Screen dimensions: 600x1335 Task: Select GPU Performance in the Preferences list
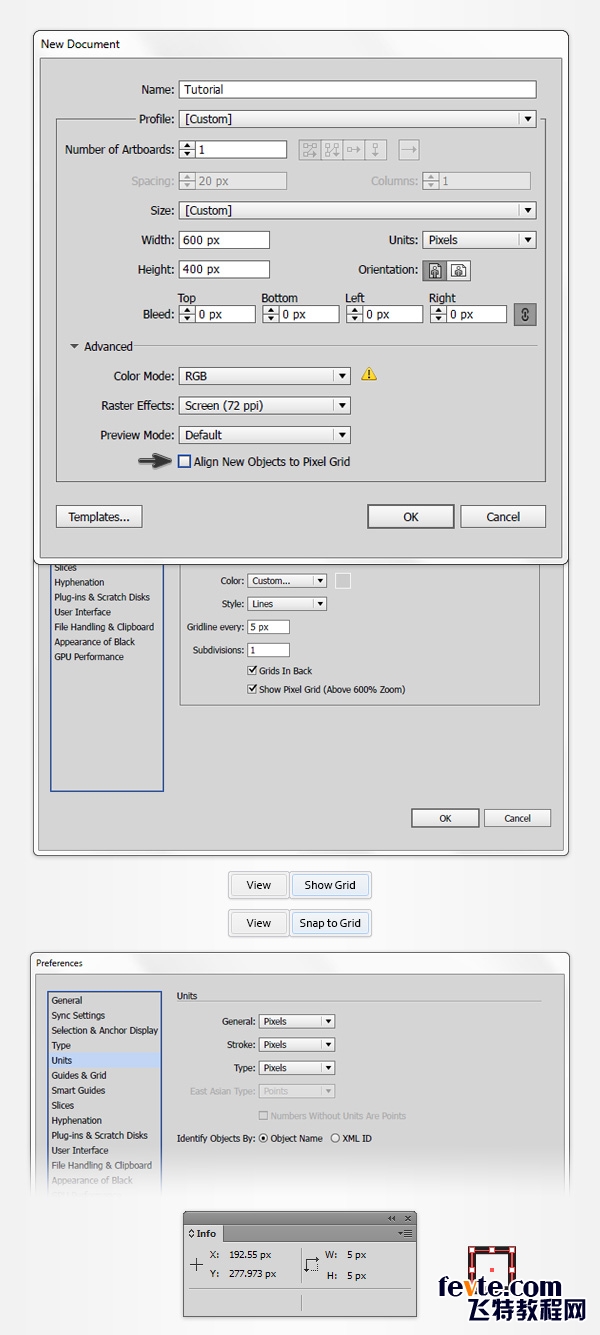coord(89,657)
